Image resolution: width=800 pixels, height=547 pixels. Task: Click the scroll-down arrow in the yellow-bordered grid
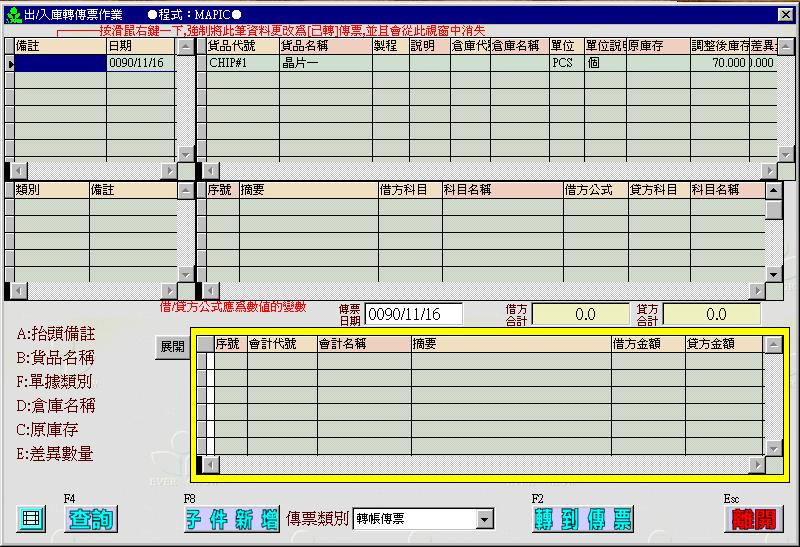coord(773,448)
